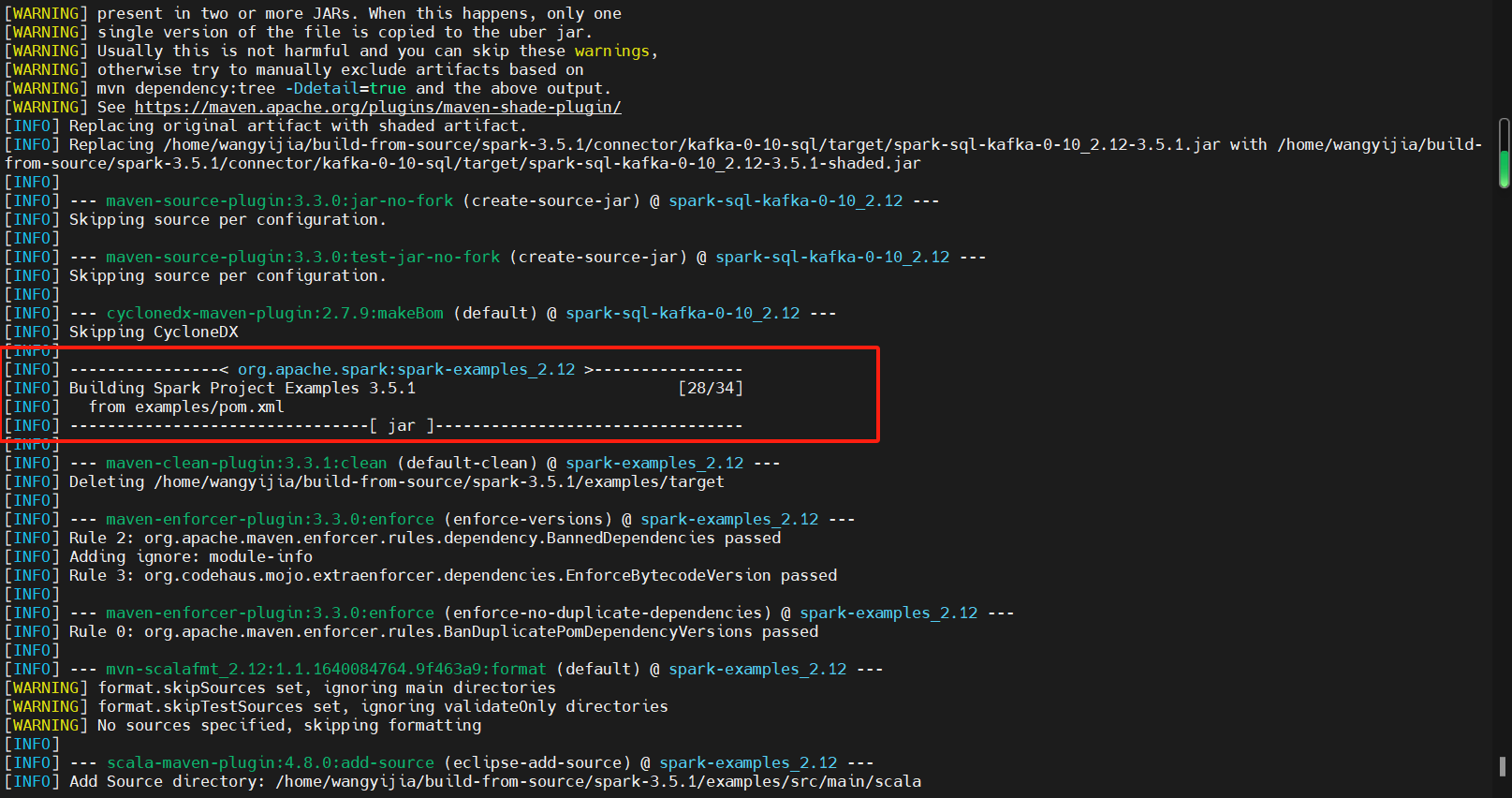Open the maven-shade-plugin documentation URL
Screen dimensions: 1512x798
378,107
